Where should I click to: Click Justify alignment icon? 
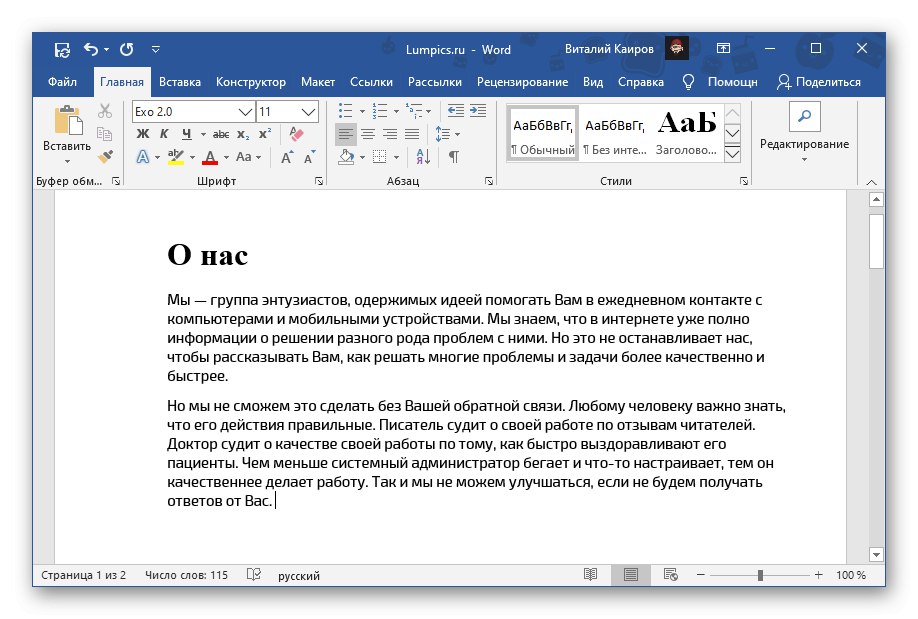click(x=412, y=134)
